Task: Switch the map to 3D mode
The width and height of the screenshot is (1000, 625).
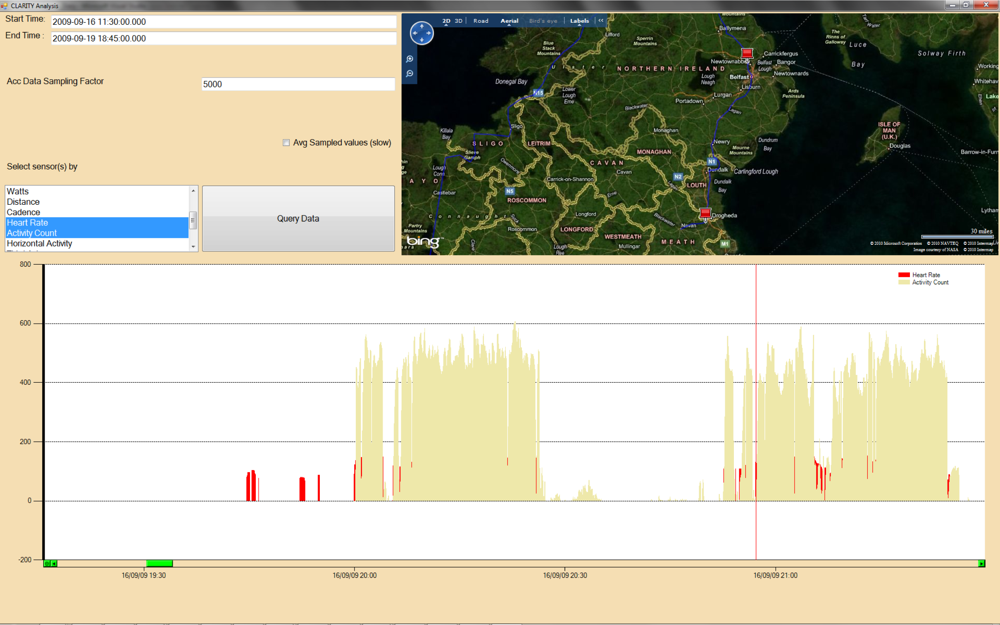Action: (459, 21)
